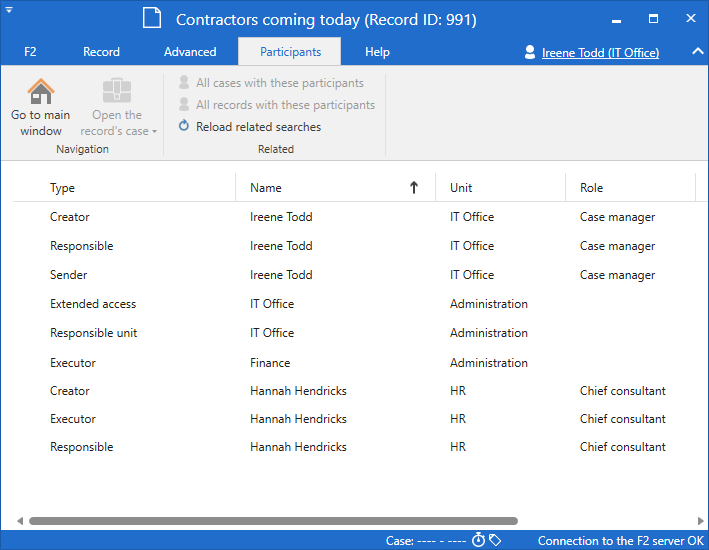
Task: Click Administration unit in Extended access row
Action: (489, 304)
